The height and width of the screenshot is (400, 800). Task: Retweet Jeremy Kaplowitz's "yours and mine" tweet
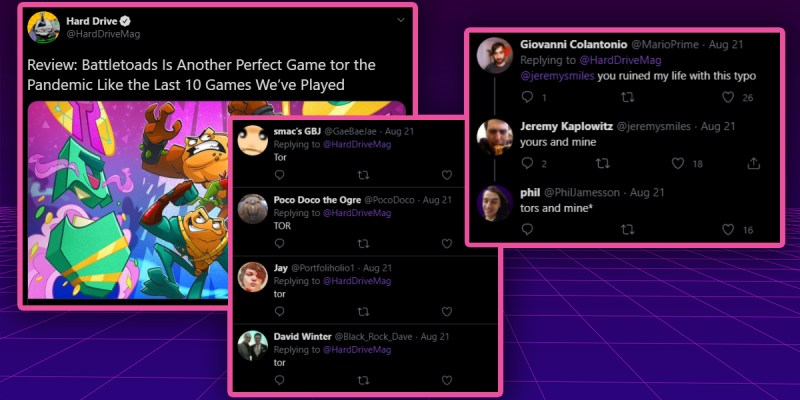pyautogui.click(x=602, y=163)
